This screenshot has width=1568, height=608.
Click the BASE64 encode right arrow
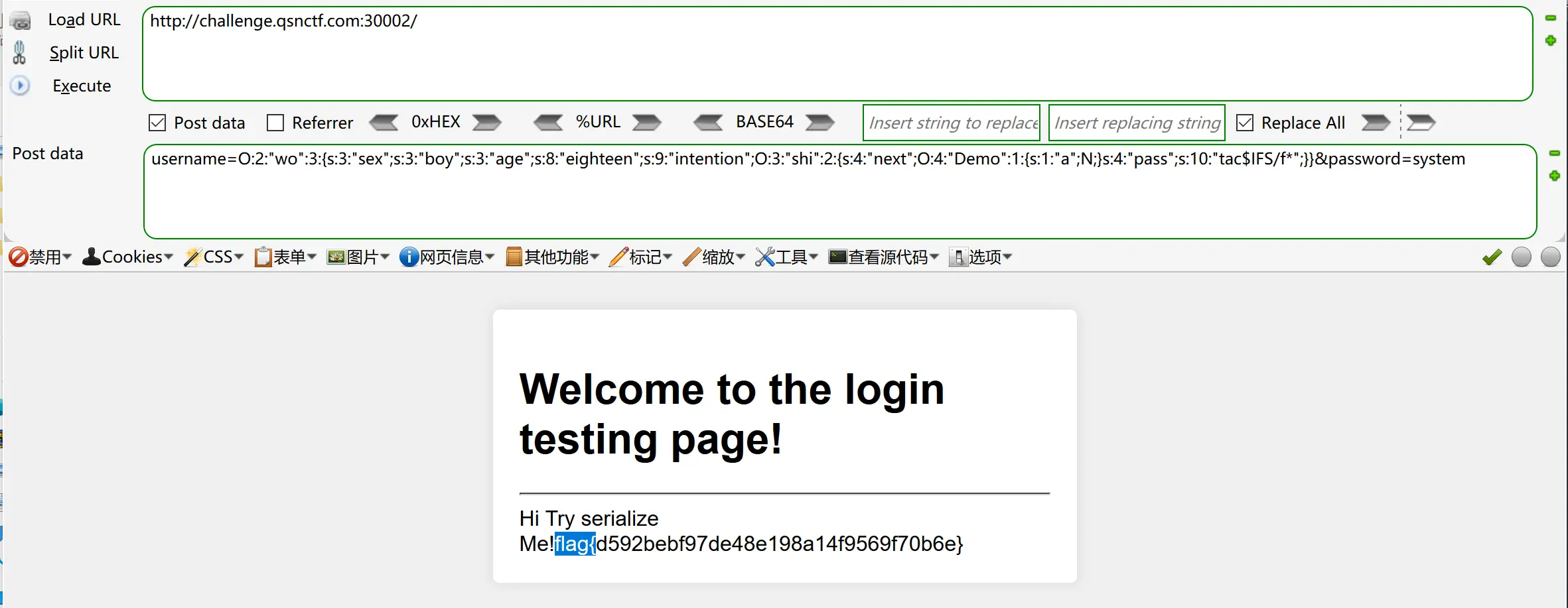(820, 123)
